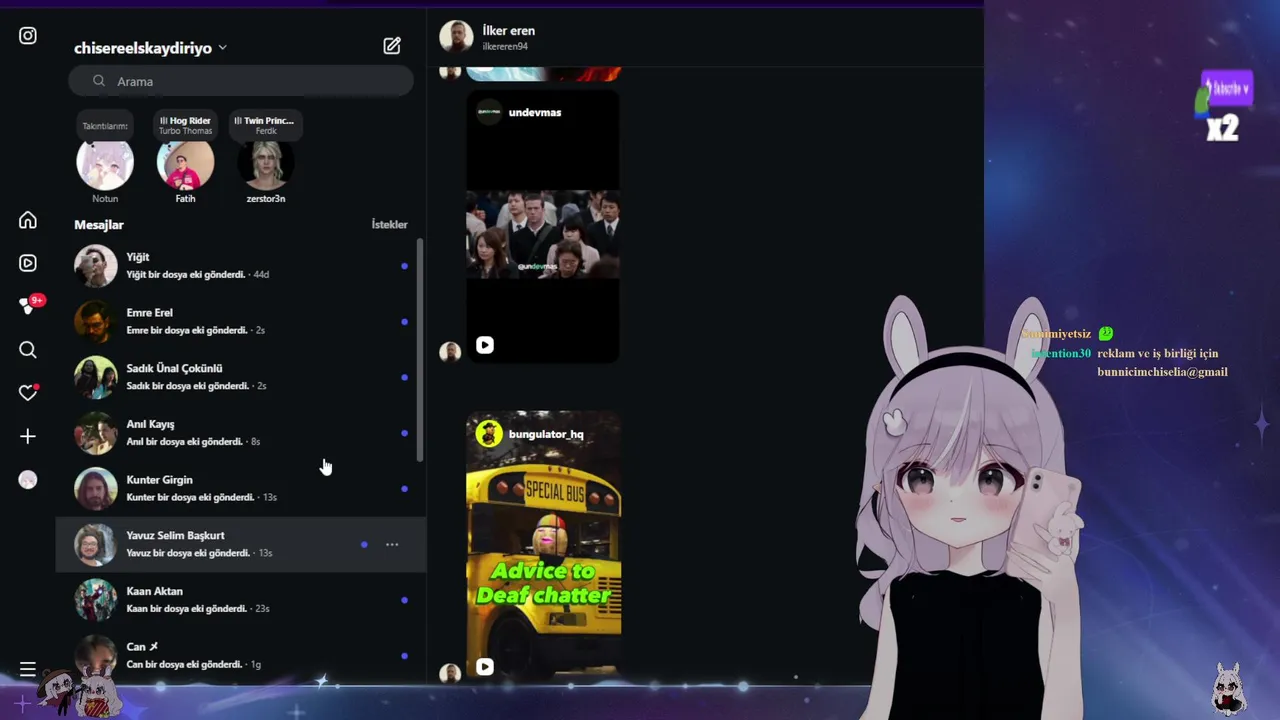Open the chat with Can
This screenshot has width=1280, height=720.
241,655
